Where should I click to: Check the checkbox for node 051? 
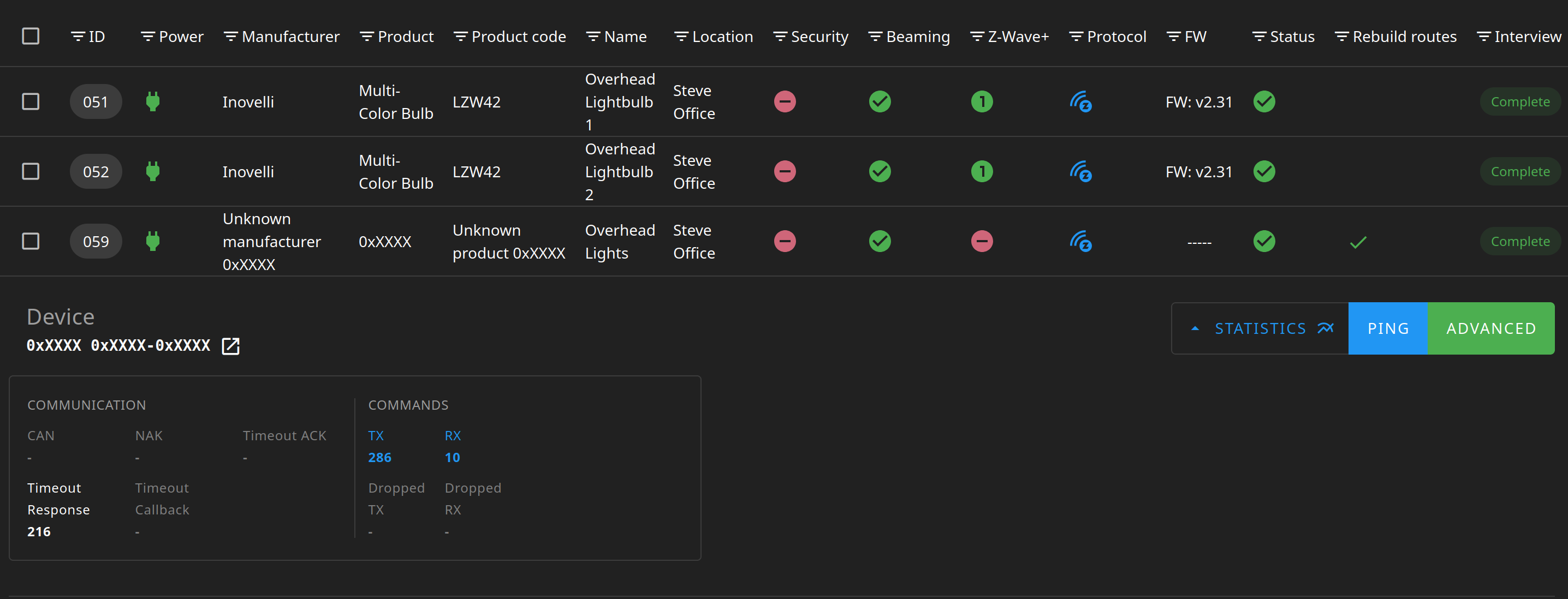31,101
